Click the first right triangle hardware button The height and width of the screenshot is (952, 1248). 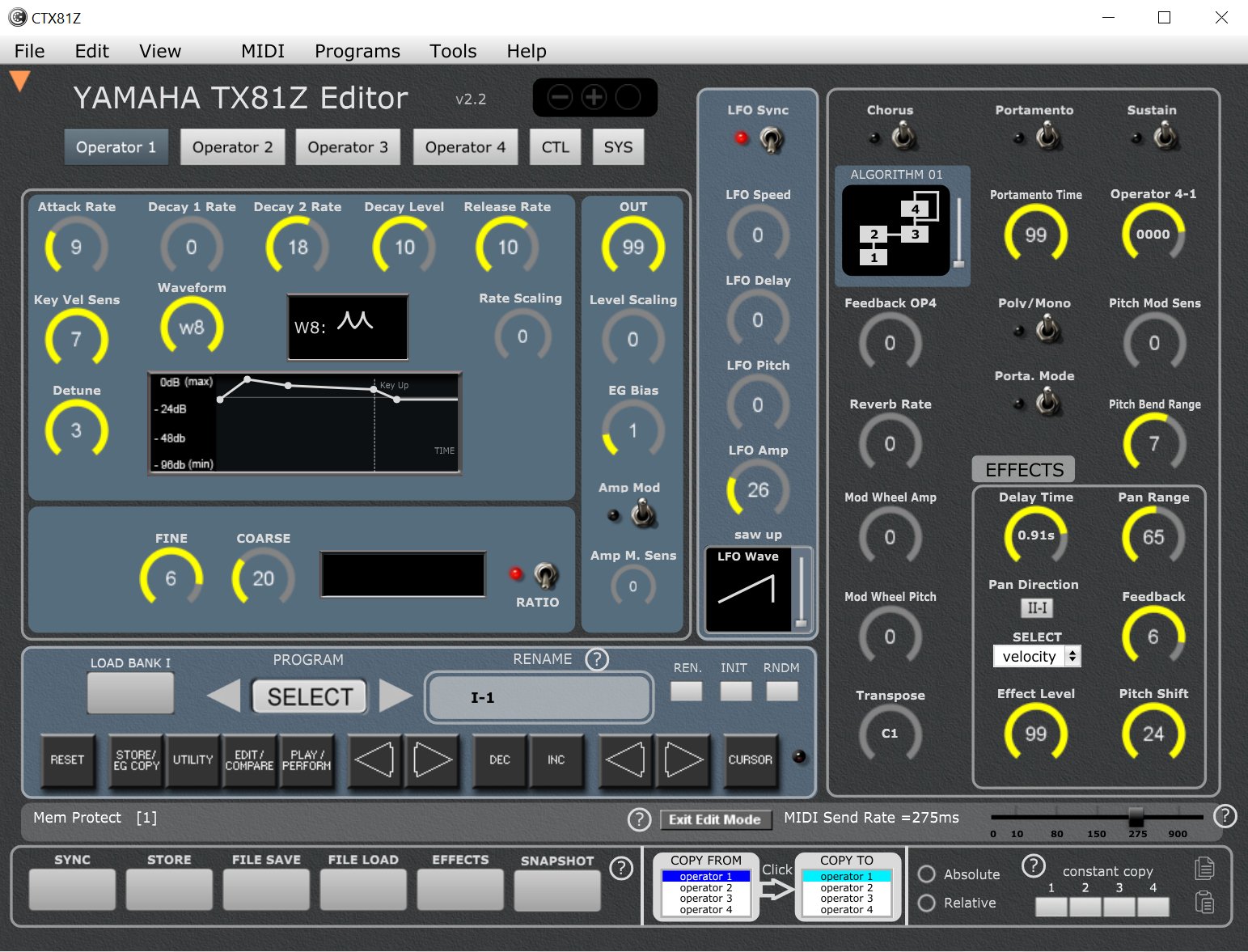point(432,760)
